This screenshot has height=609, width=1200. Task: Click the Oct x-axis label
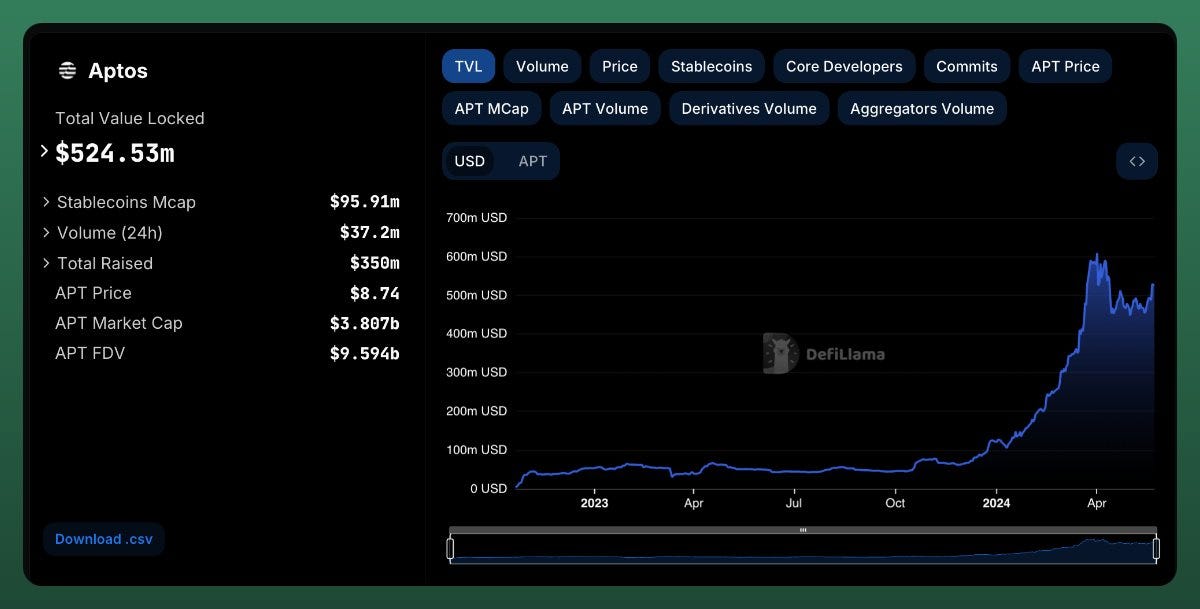click(895, 503)
